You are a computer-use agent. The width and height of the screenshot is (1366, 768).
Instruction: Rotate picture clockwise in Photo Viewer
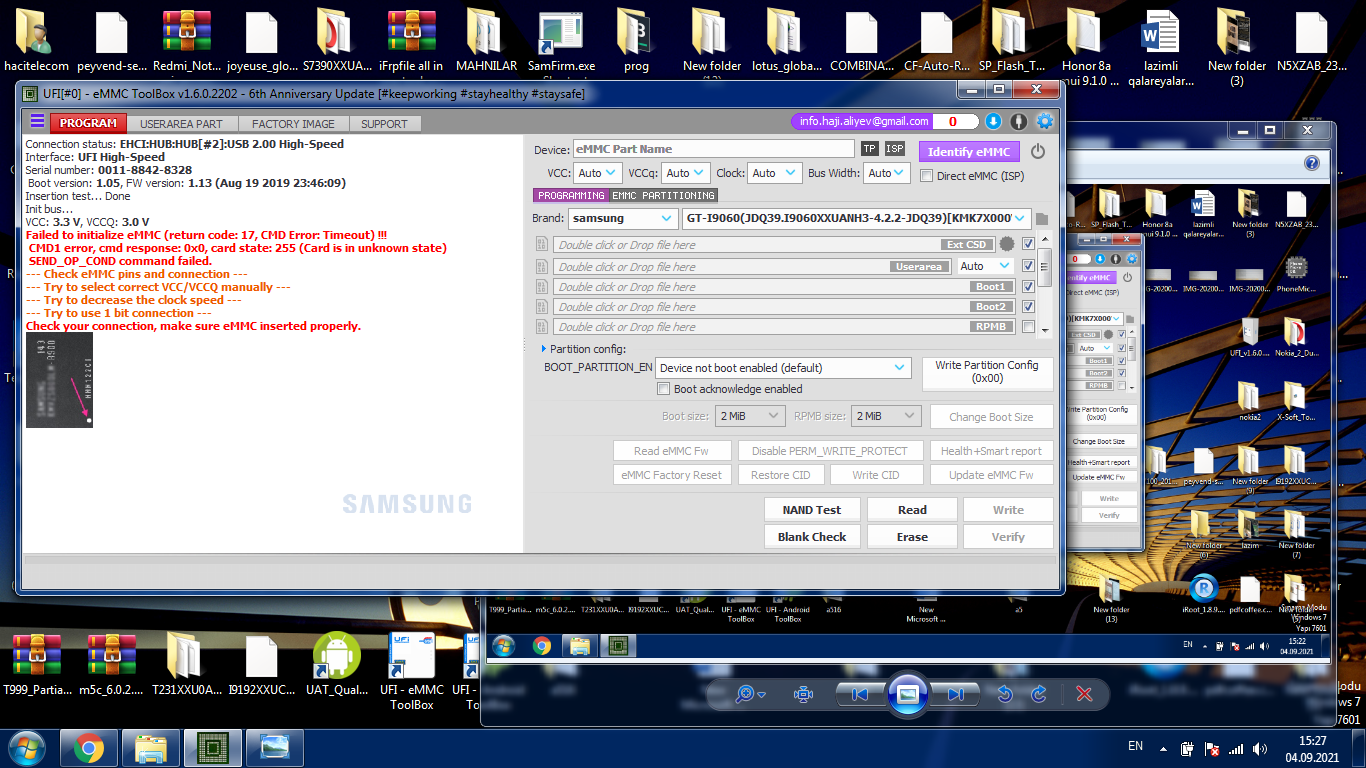(1039, 694)
